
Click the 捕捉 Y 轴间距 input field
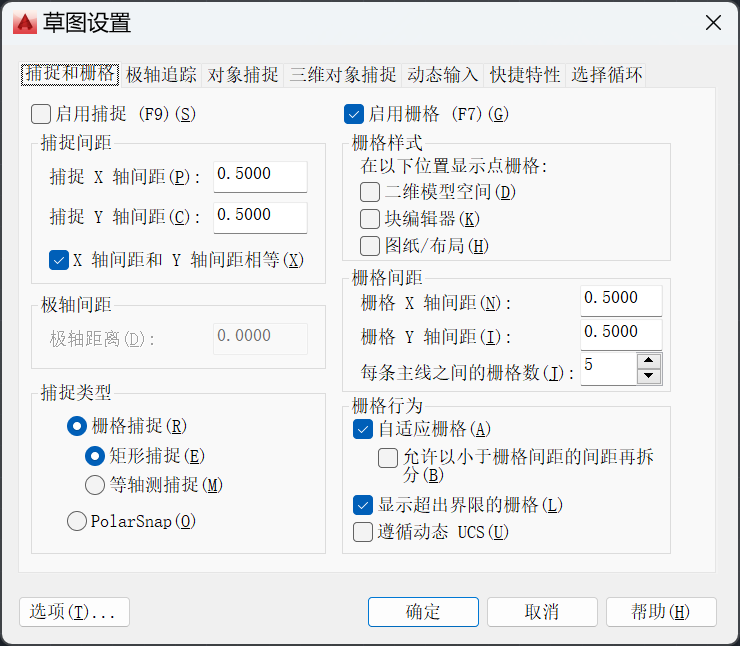coord(260,218)
